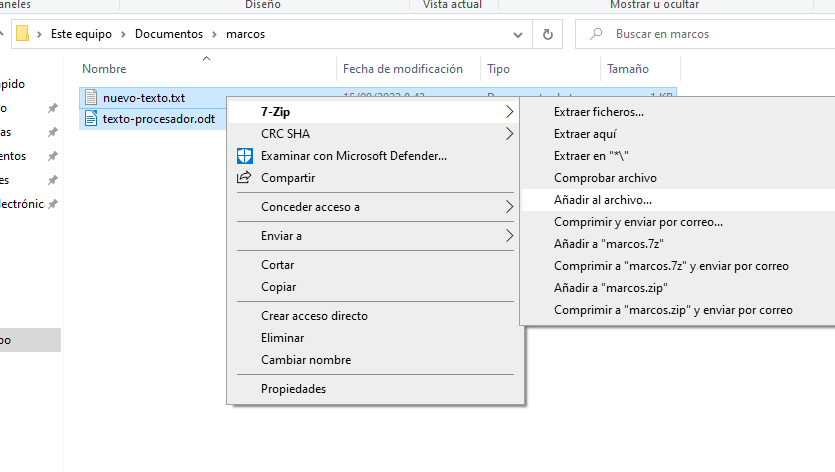
Task: Select Comprimir a "marcos.7z" y enviar por correo
Action: coord(678,266)
